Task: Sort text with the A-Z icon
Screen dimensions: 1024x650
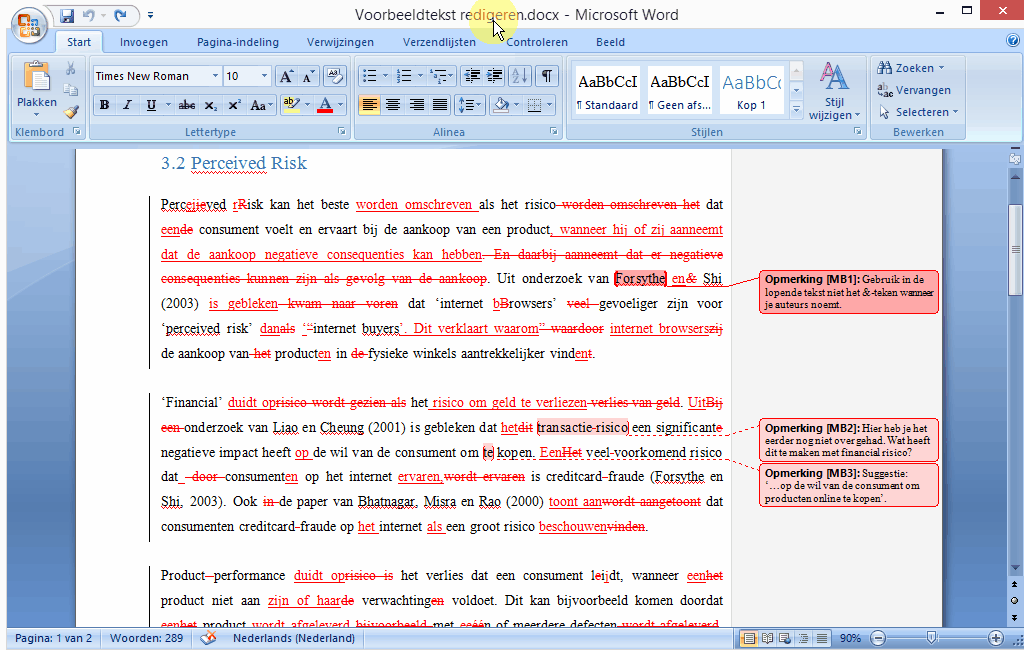Action: pyautogui.click(x=520, y=76)
